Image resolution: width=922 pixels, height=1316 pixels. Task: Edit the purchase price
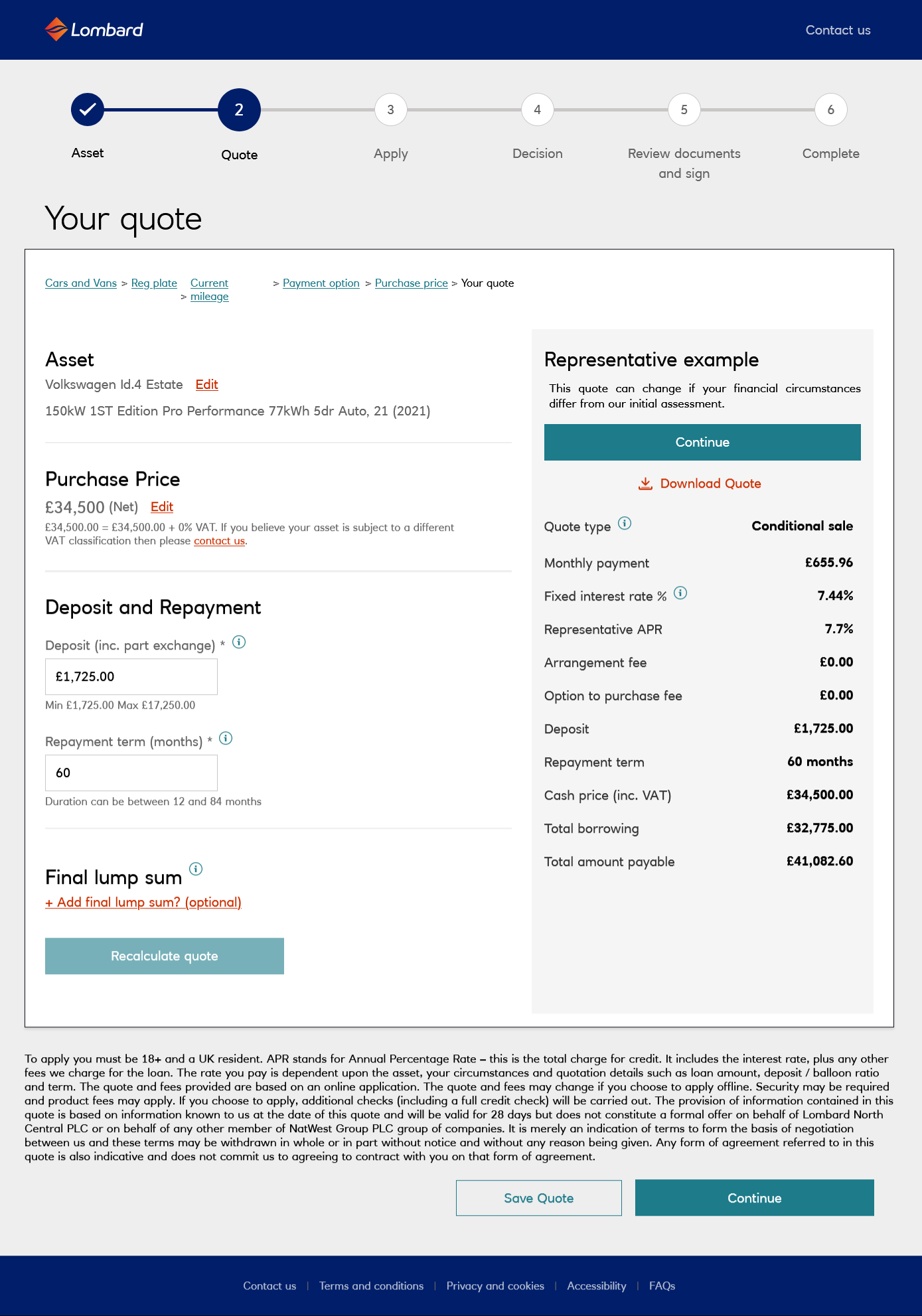(161, 507)
